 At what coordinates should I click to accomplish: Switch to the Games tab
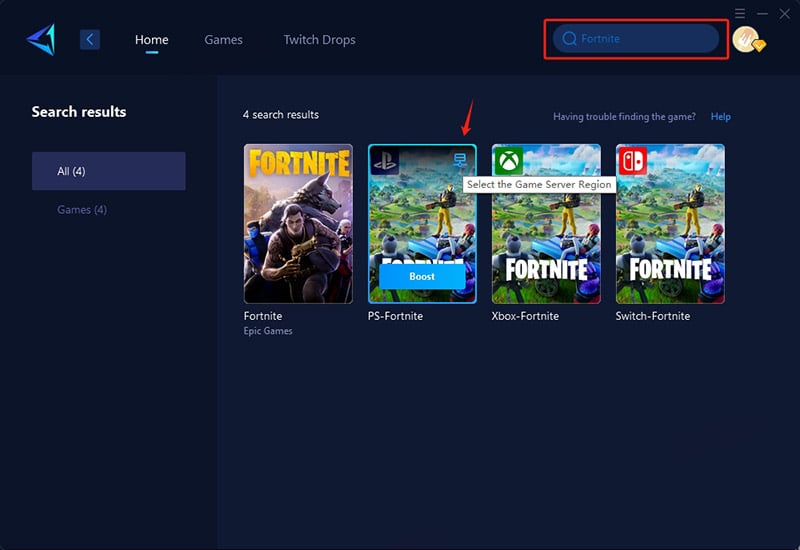[x=223, y=39]
